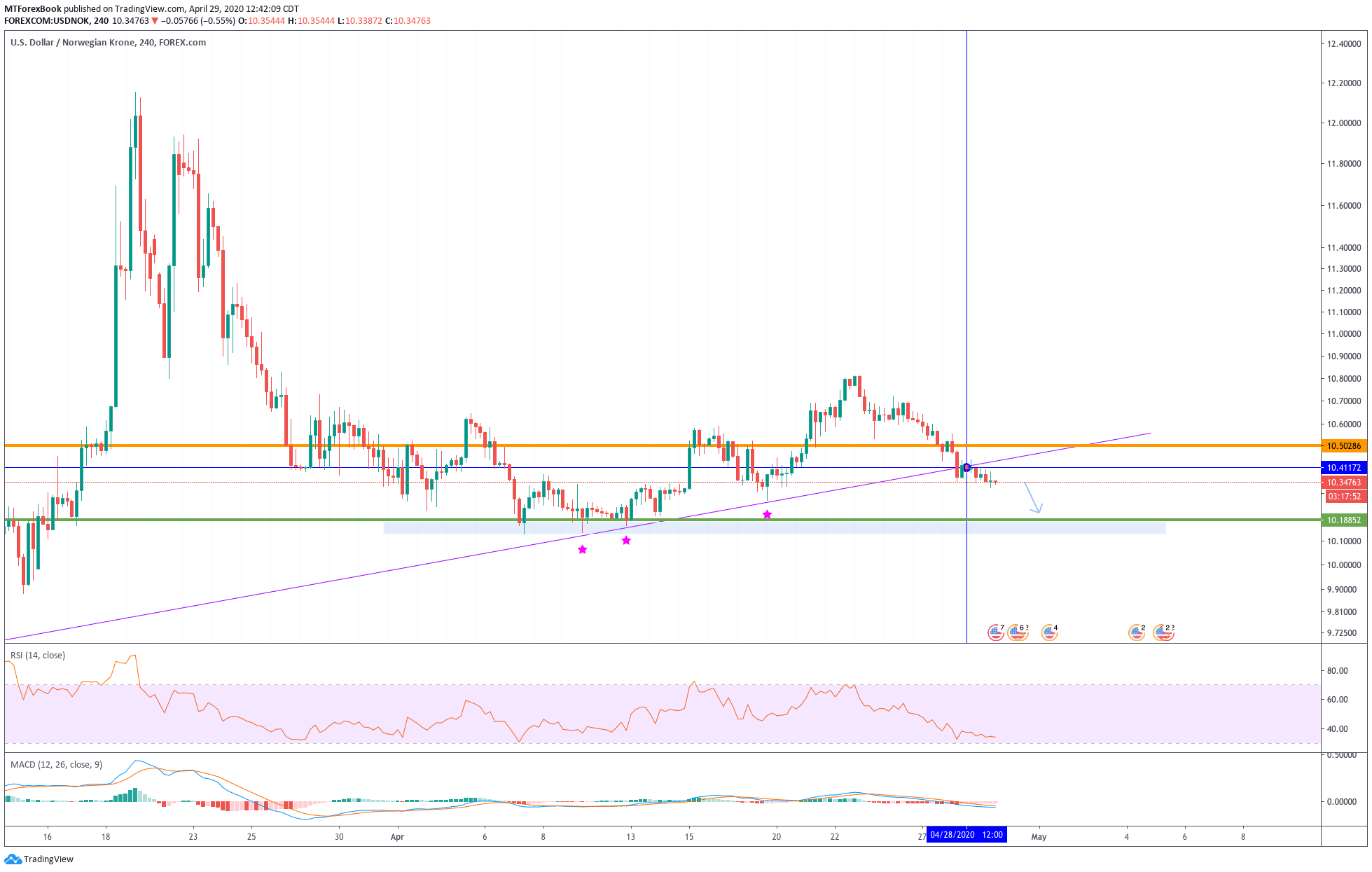
Task: Click the H:10.35444 high value
Action: [x=311, y=21]
